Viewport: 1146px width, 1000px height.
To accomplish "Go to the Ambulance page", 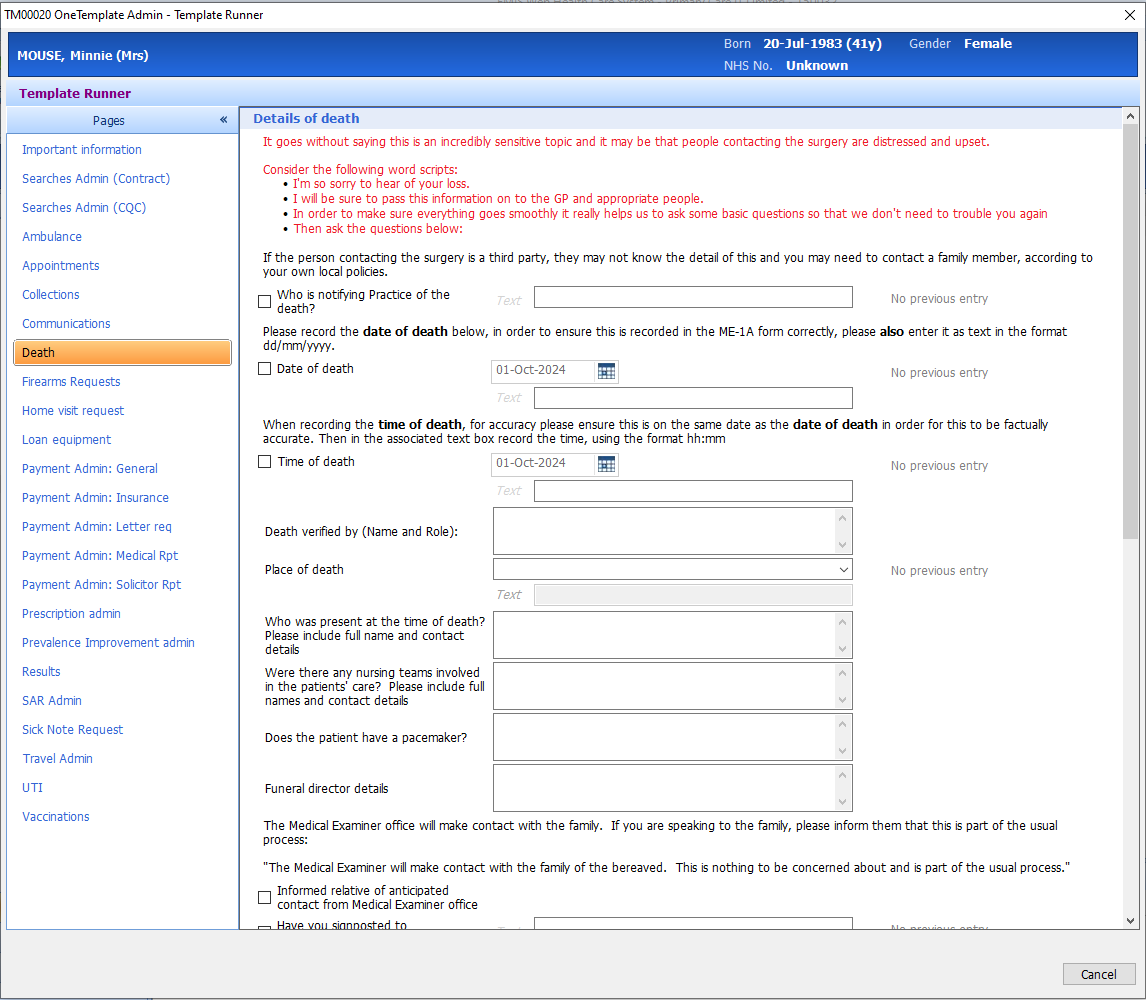I will click(x=52, y=237).
